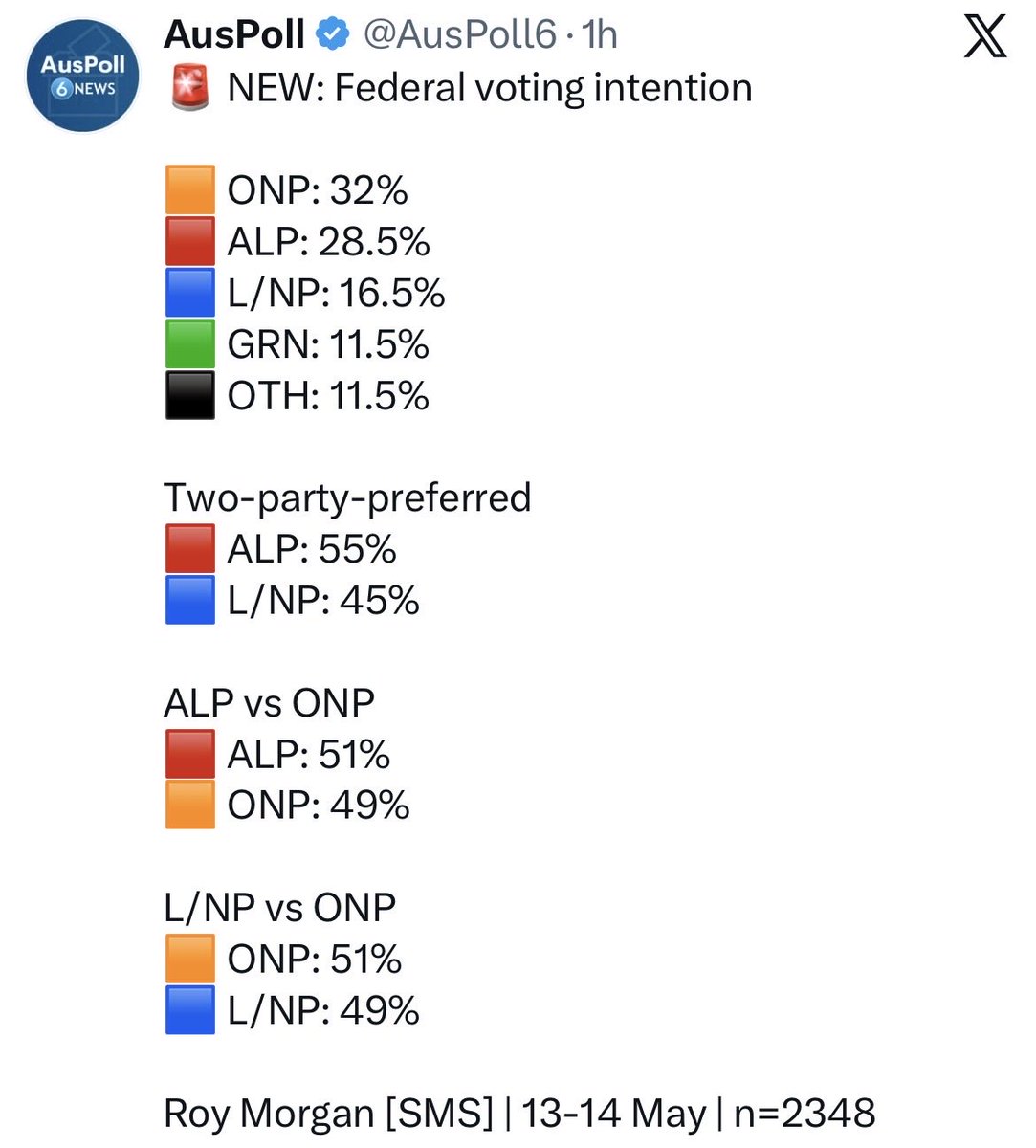Click the L/NP vs ONP heading text
This screenshot has height=1148, width=1036.
pyautogui.click(x=279, y=908)
